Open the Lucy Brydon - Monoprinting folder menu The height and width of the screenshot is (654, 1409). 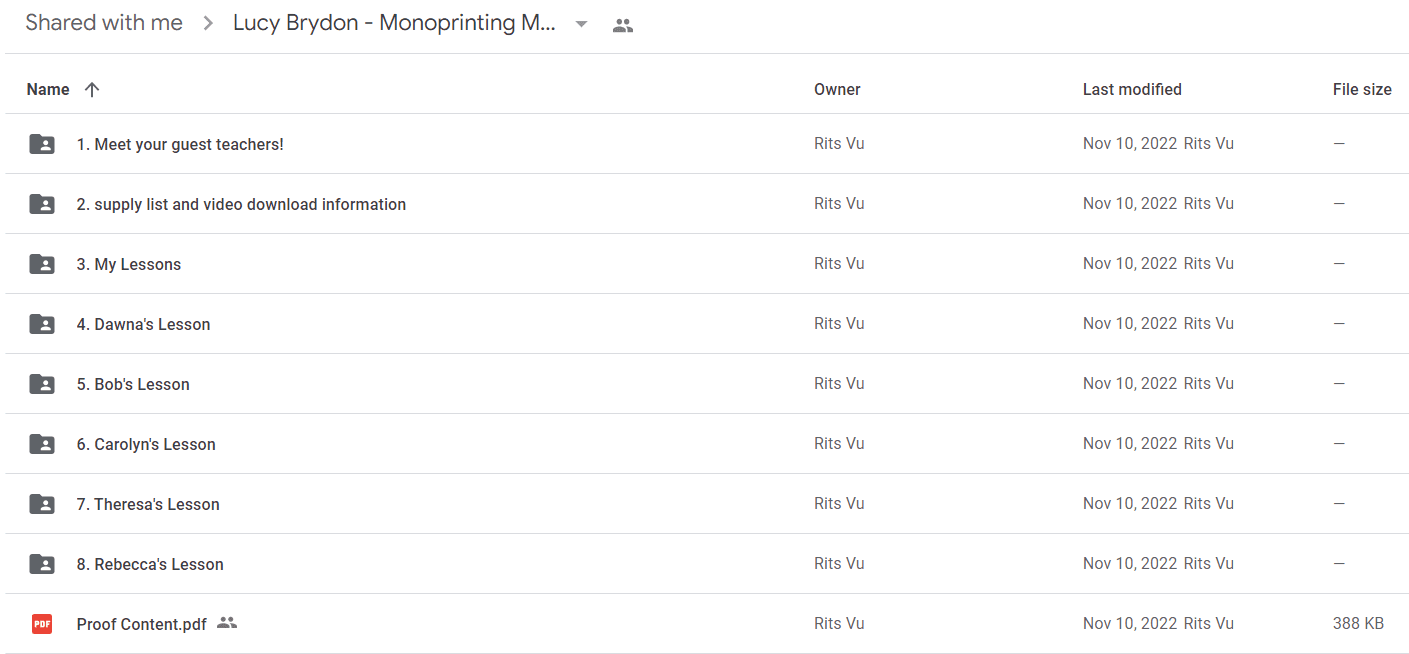click(394, 23)
